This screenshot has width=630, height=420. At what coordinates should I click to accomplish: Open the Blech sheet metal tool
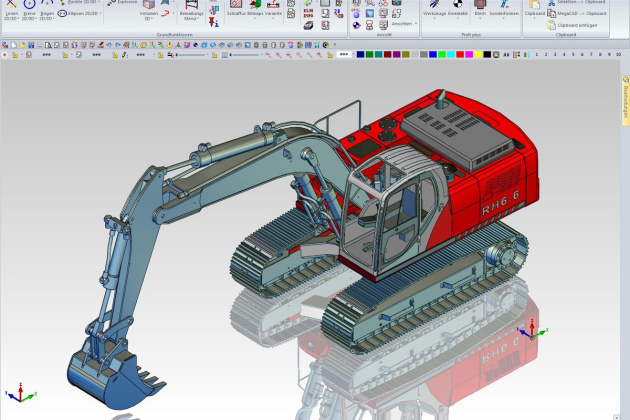480,7
